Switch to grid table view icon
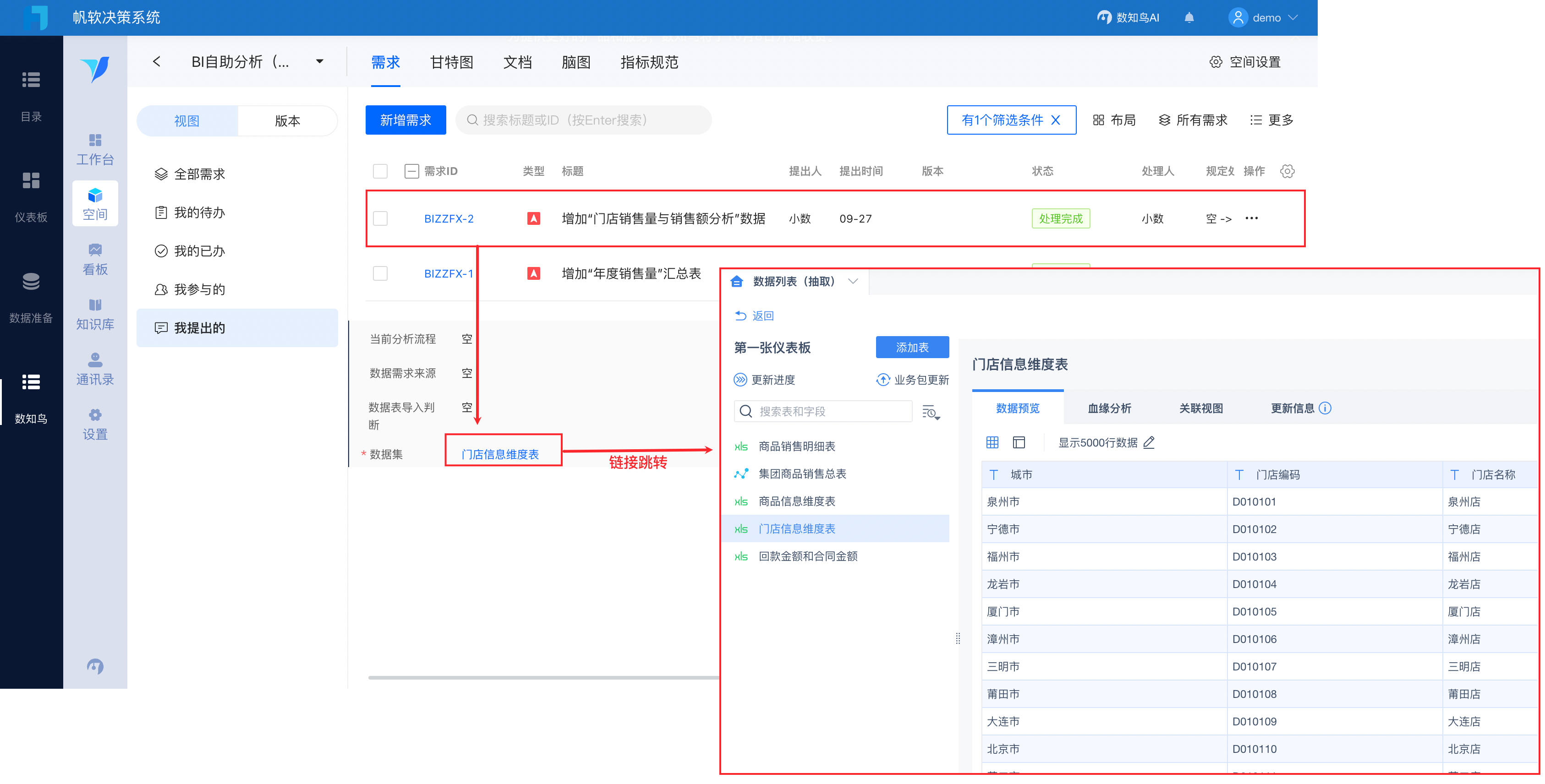The height and width of the screenshot is (784, 1545). [x=992, y=442]
